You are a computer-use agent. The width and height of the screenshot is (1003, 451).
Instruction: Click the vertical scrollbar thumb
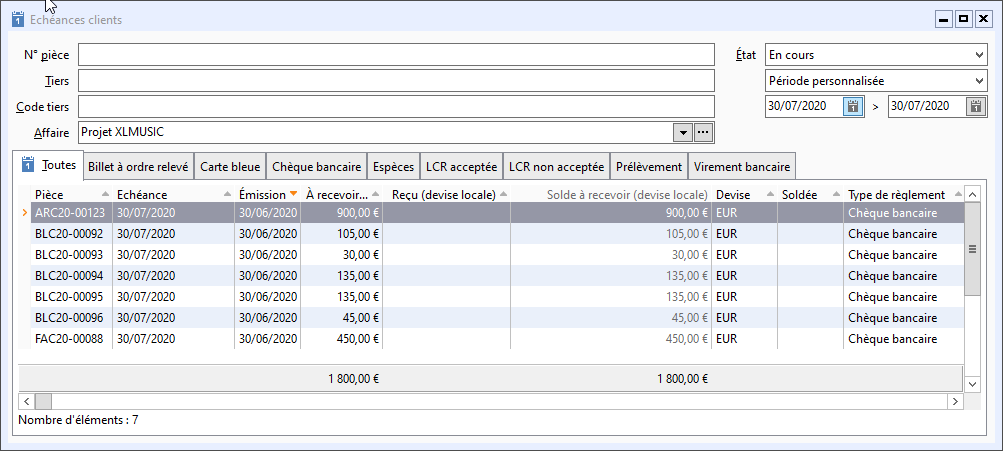click(x=972, y=249)
